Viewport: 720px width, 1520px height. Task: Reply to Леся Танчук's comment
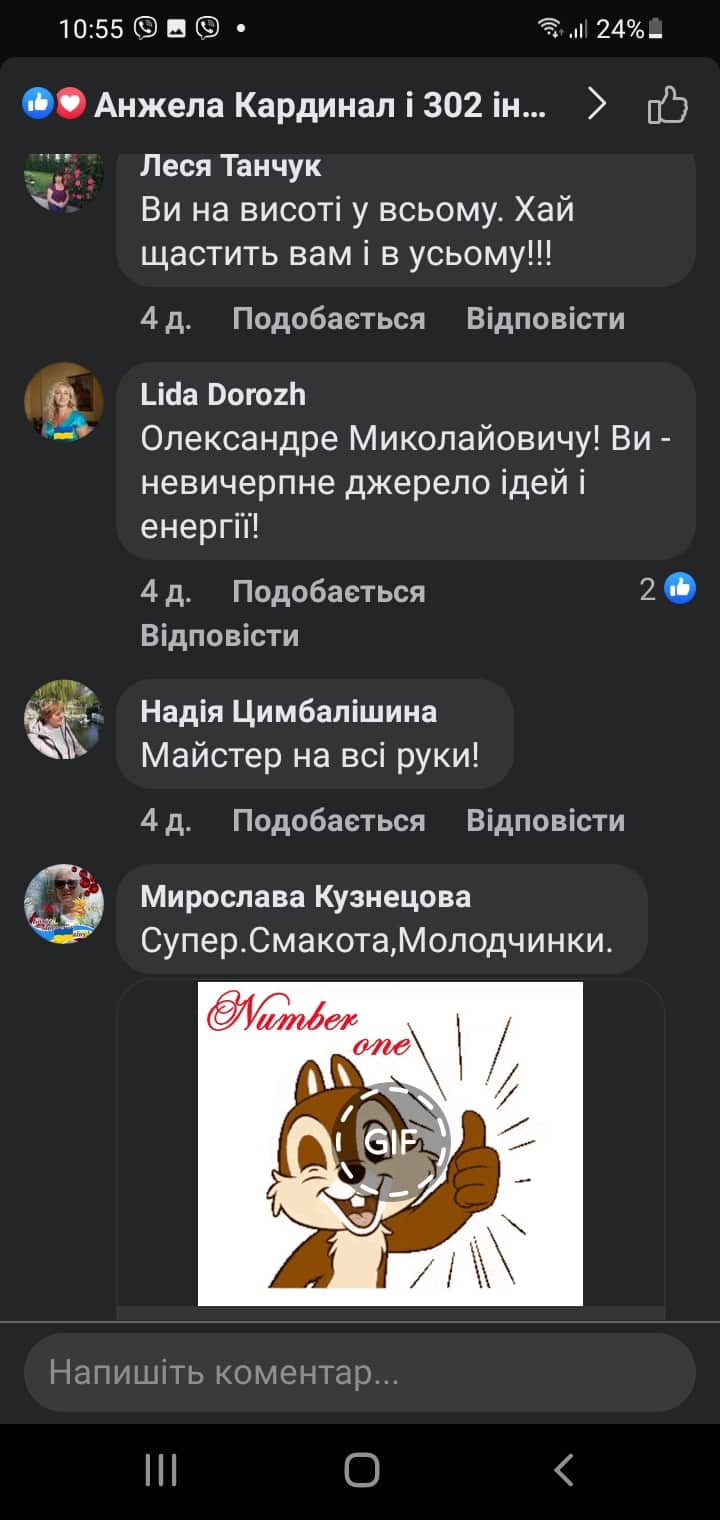tap(545, 319)
